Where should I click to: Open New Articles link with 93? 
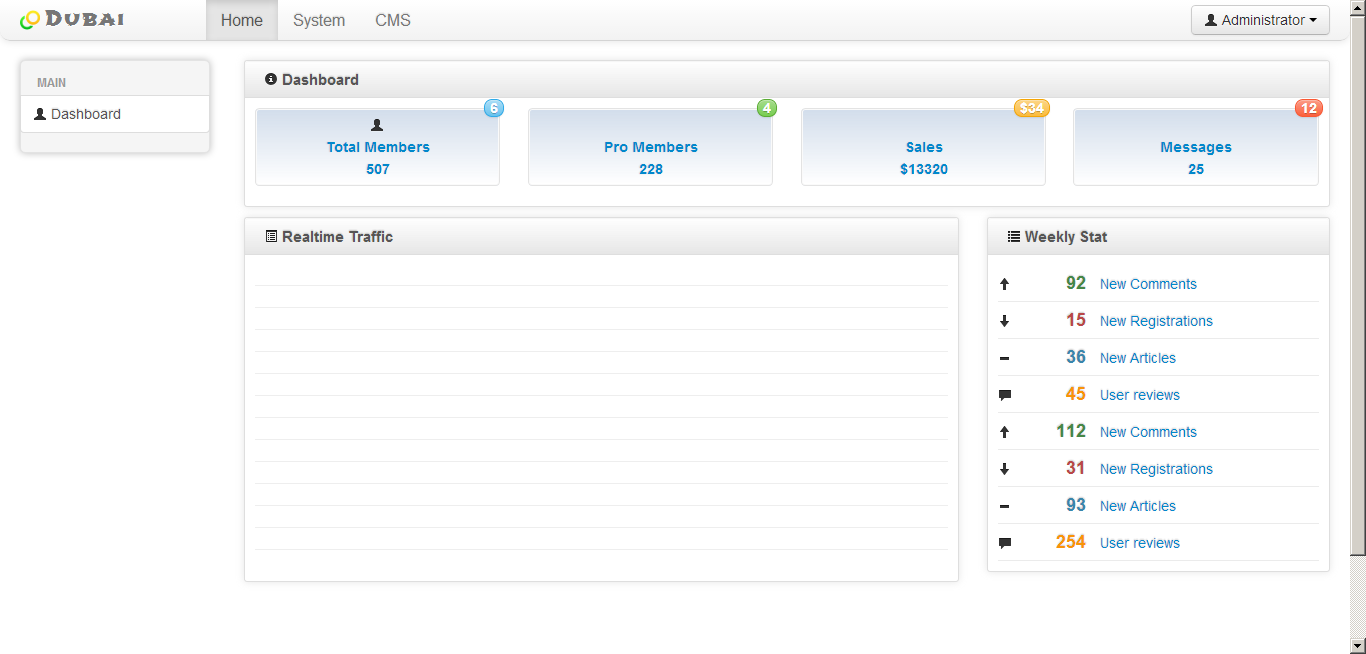click(1138, 506)
